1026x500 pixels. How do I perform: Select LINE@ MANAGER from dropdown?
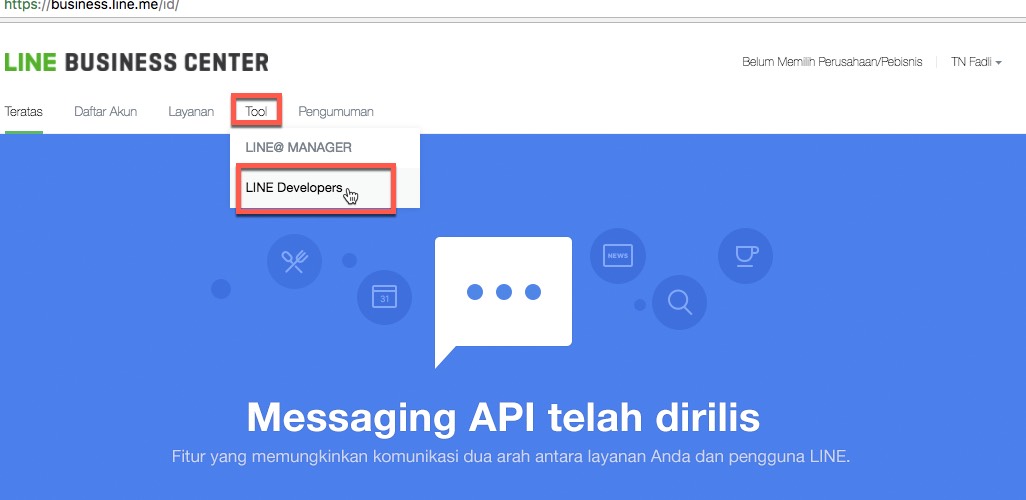coord(298,147)
